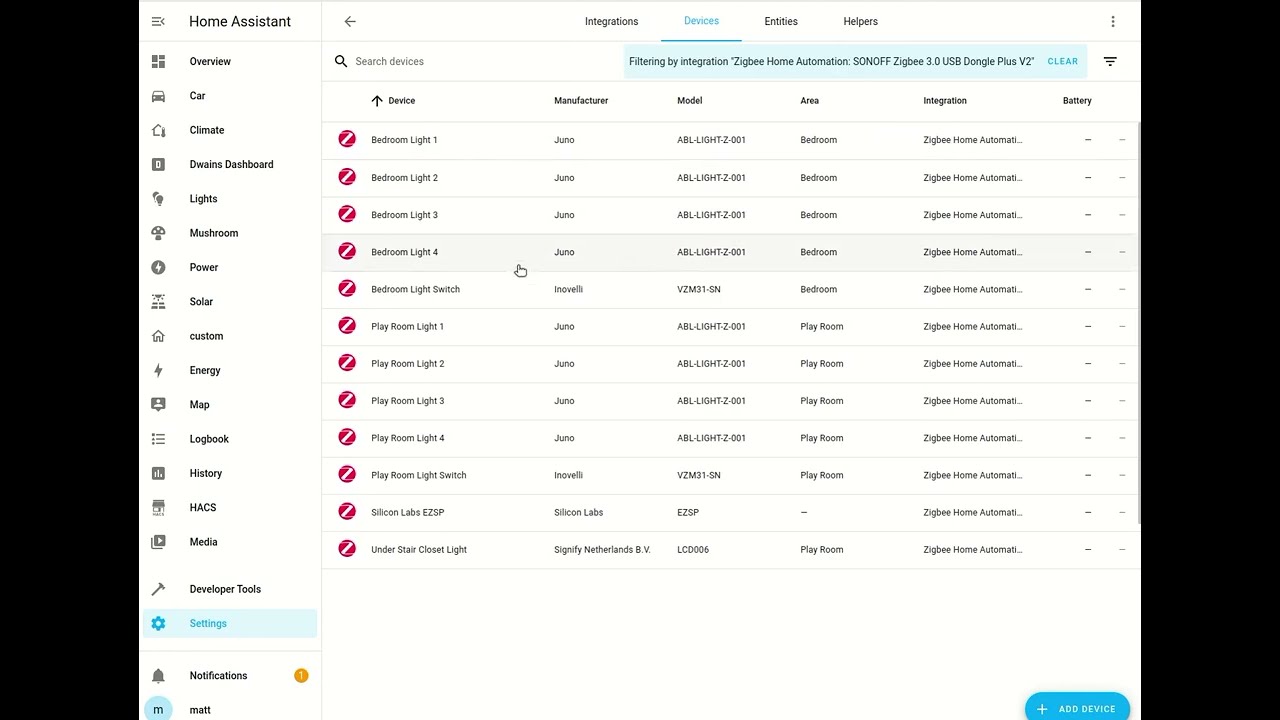
Task: Click the Search devices field
Action: [x=480, y=61]
